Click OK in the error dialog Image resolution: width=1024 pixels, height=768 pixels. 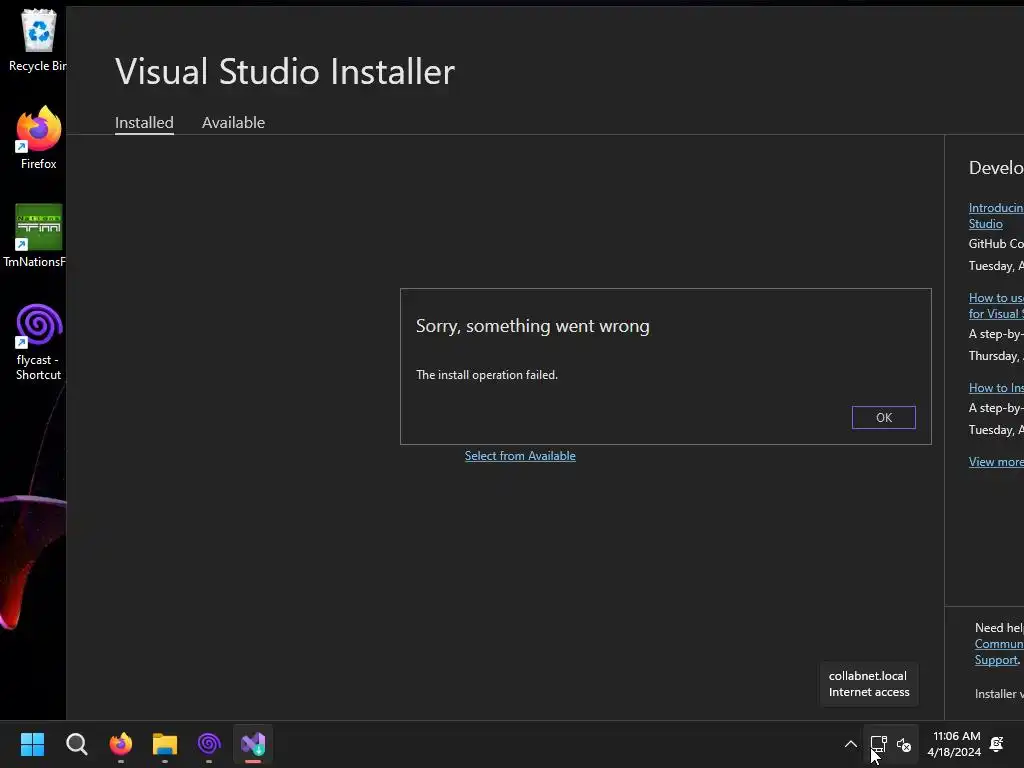coord(883,417)
